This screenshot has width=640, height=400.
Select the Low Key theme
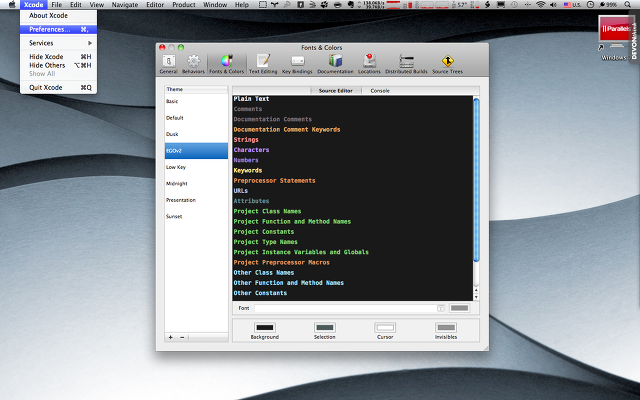click(x=196, y=167)
